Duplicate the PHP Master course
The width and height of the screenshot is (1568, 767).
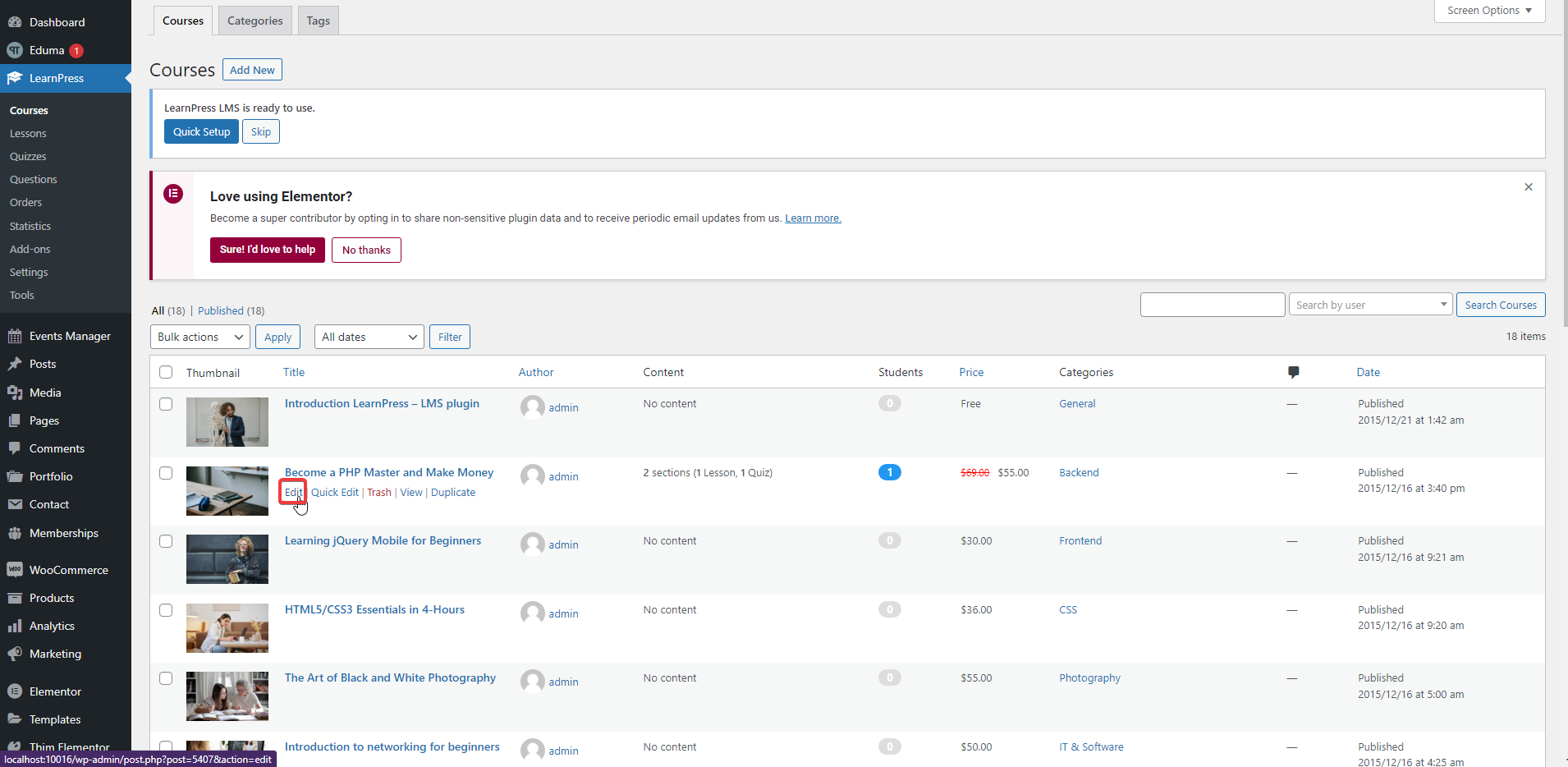[x=453, y=492]
